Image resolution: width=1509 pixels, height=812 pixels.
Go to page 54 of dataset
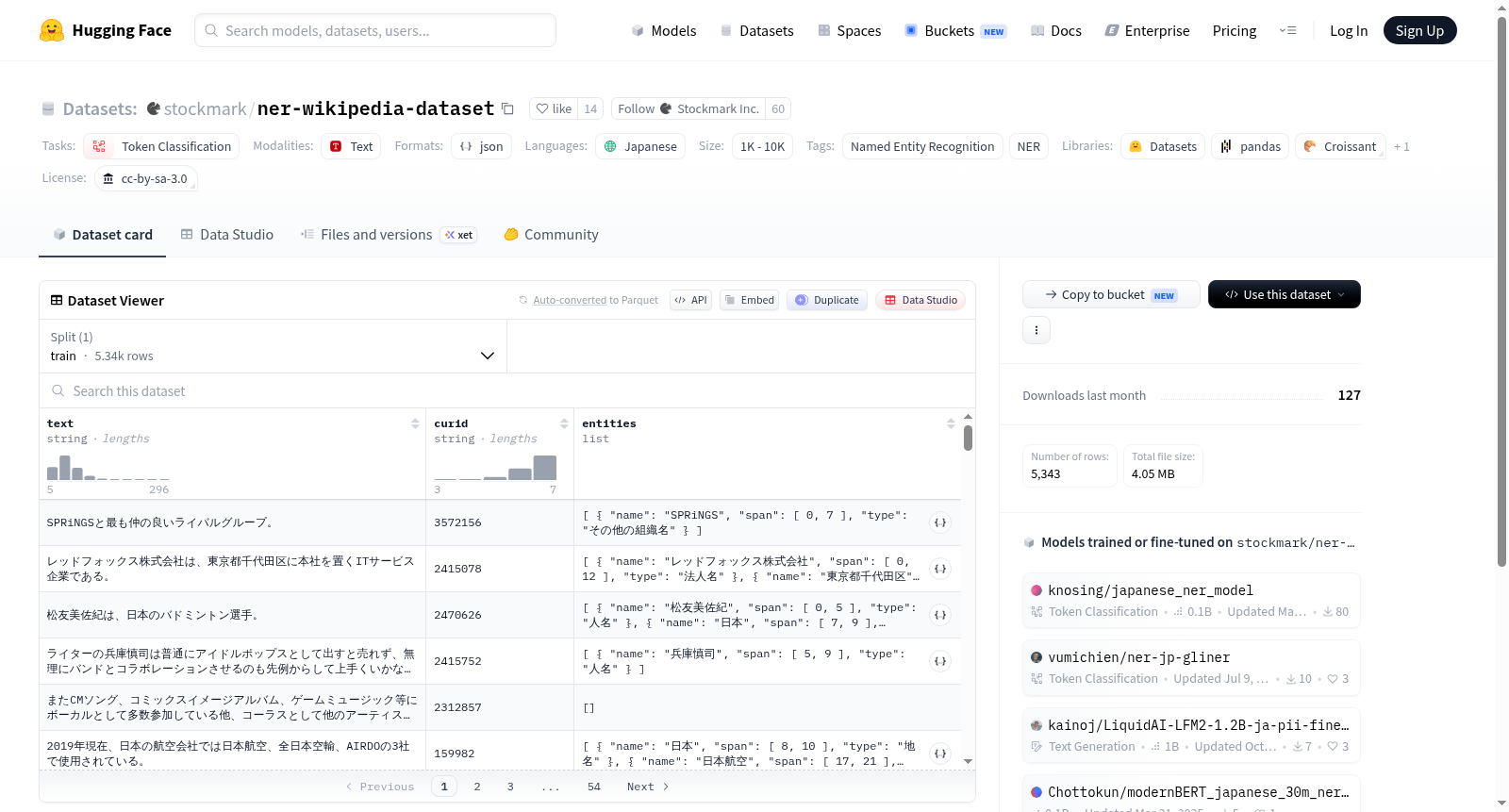[x=594, y=787]
